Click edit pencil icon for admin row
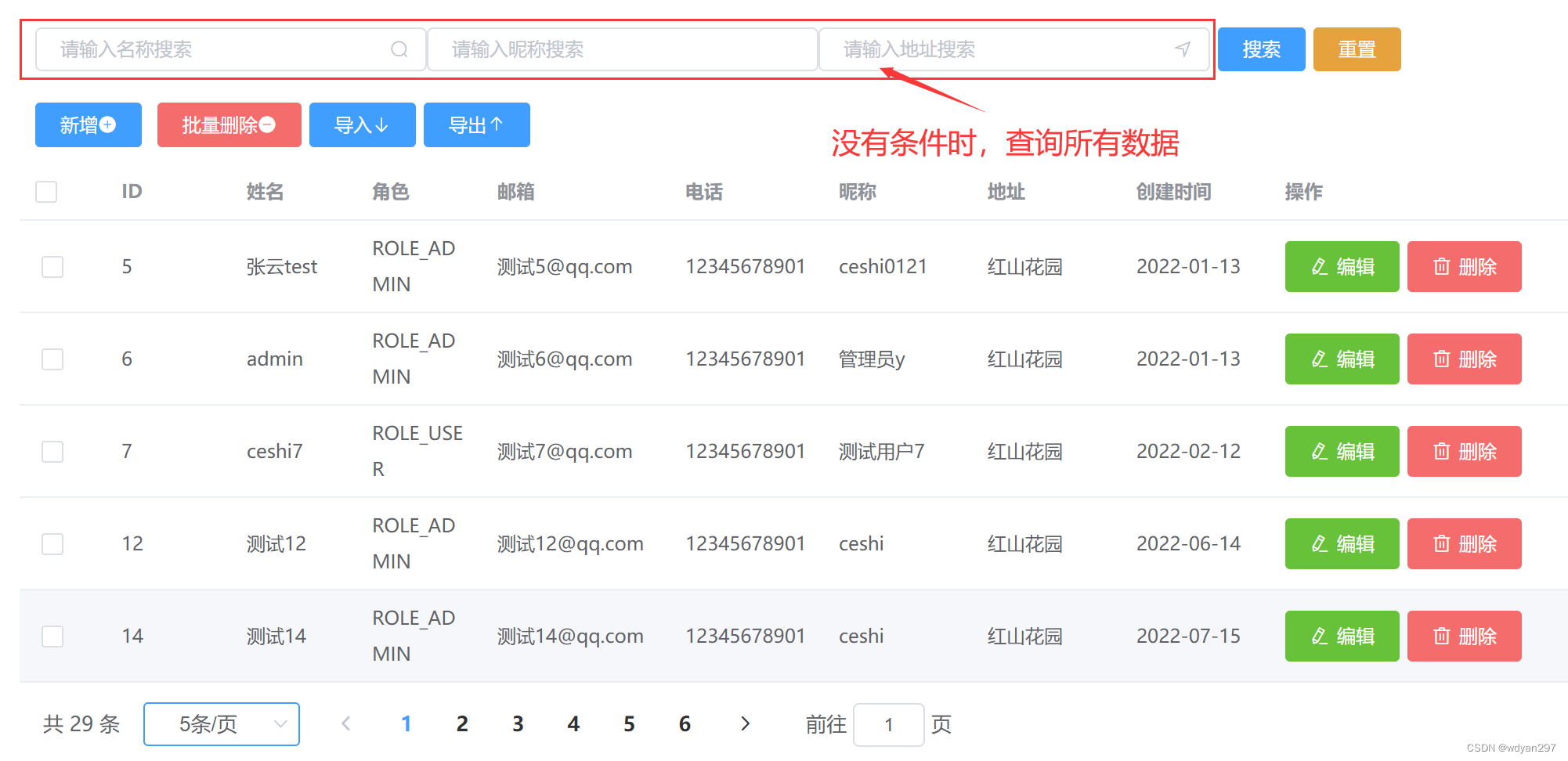1568x761 pixels. pos(1320,359)
